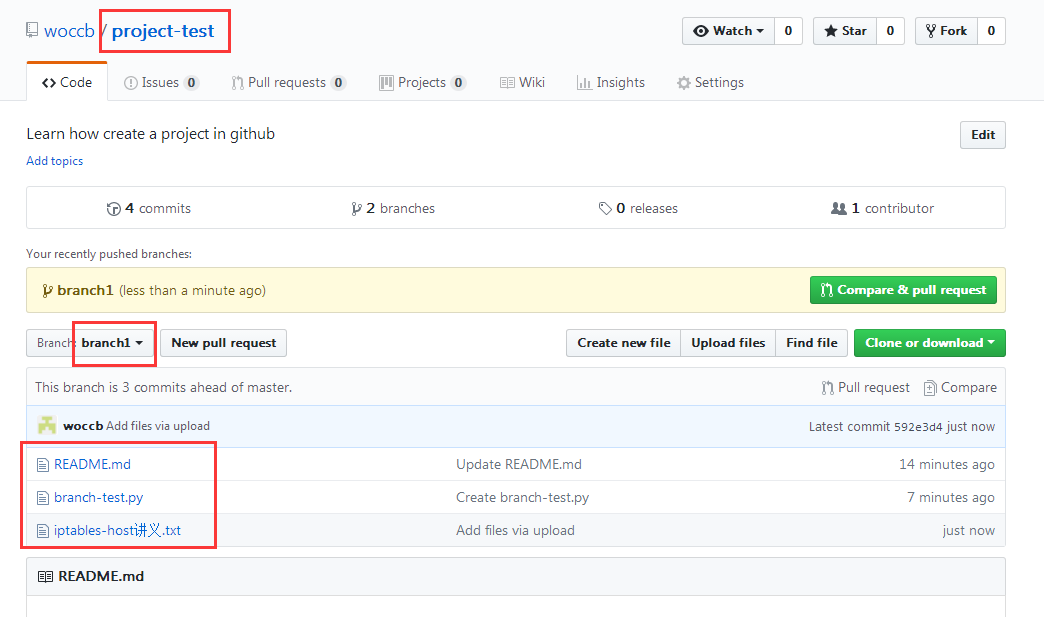Open branch1 in recently pushed banner
Image resolution: width=1044 pixels, height=617 pixels.
[85, 290]
